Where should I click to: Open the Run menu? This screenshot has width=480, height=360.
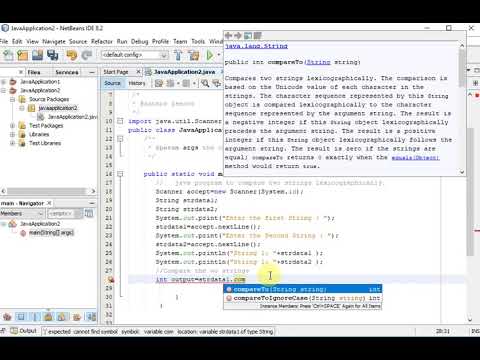click(122, 41)
